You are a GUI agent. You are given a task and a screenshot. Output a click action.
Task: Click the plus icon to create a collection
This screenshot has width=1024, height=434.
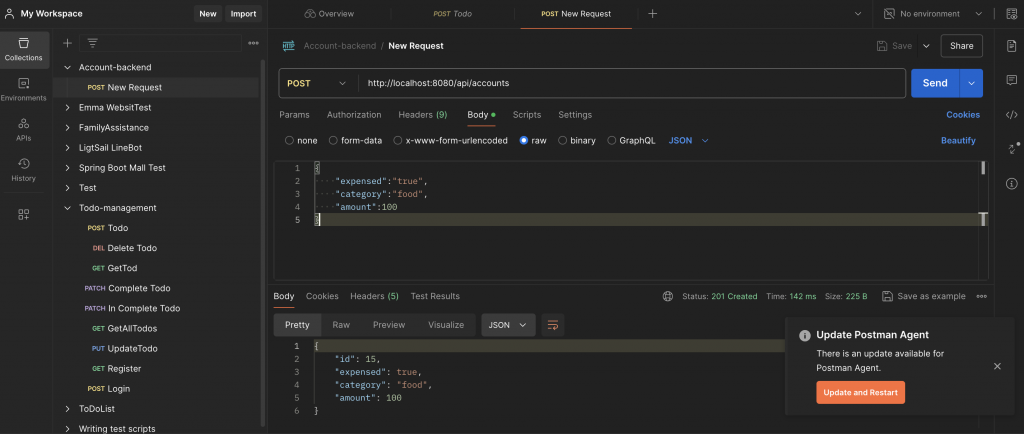point(67,43)
